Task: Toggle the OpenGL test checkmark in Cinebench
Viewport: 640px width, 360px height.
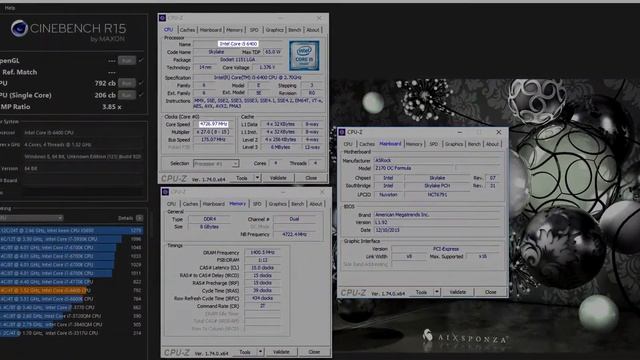Action: [x=141, y=60]
